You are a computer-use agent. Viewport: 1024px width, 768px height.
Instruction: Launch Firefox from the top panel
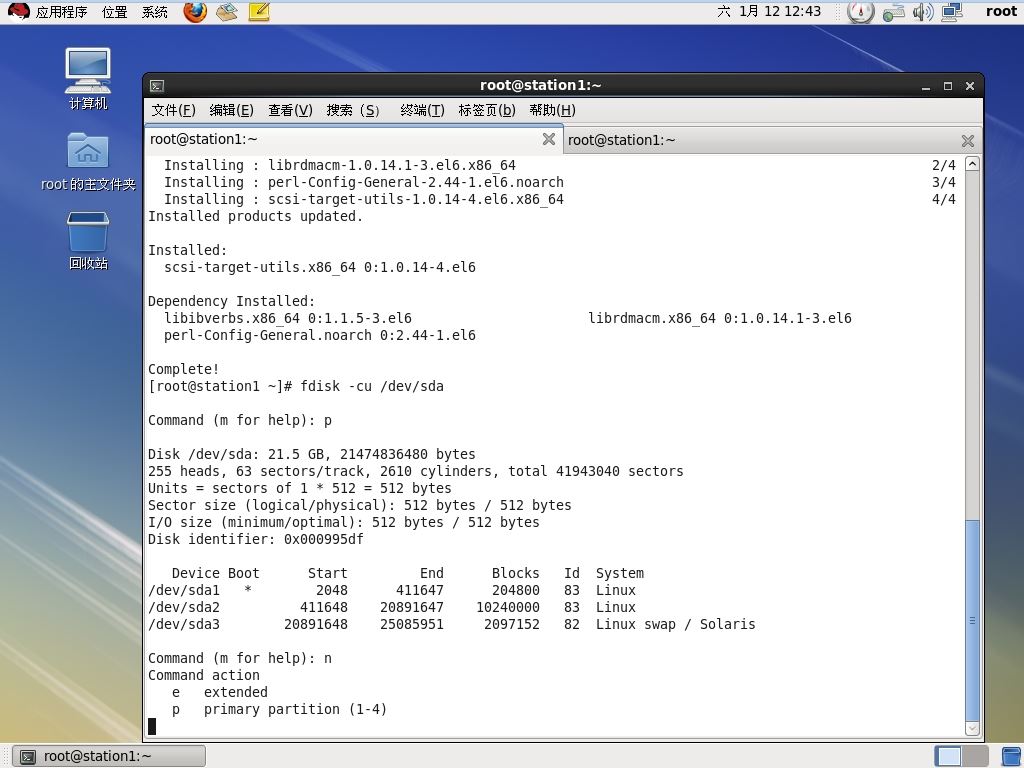[x=195, y=12]
